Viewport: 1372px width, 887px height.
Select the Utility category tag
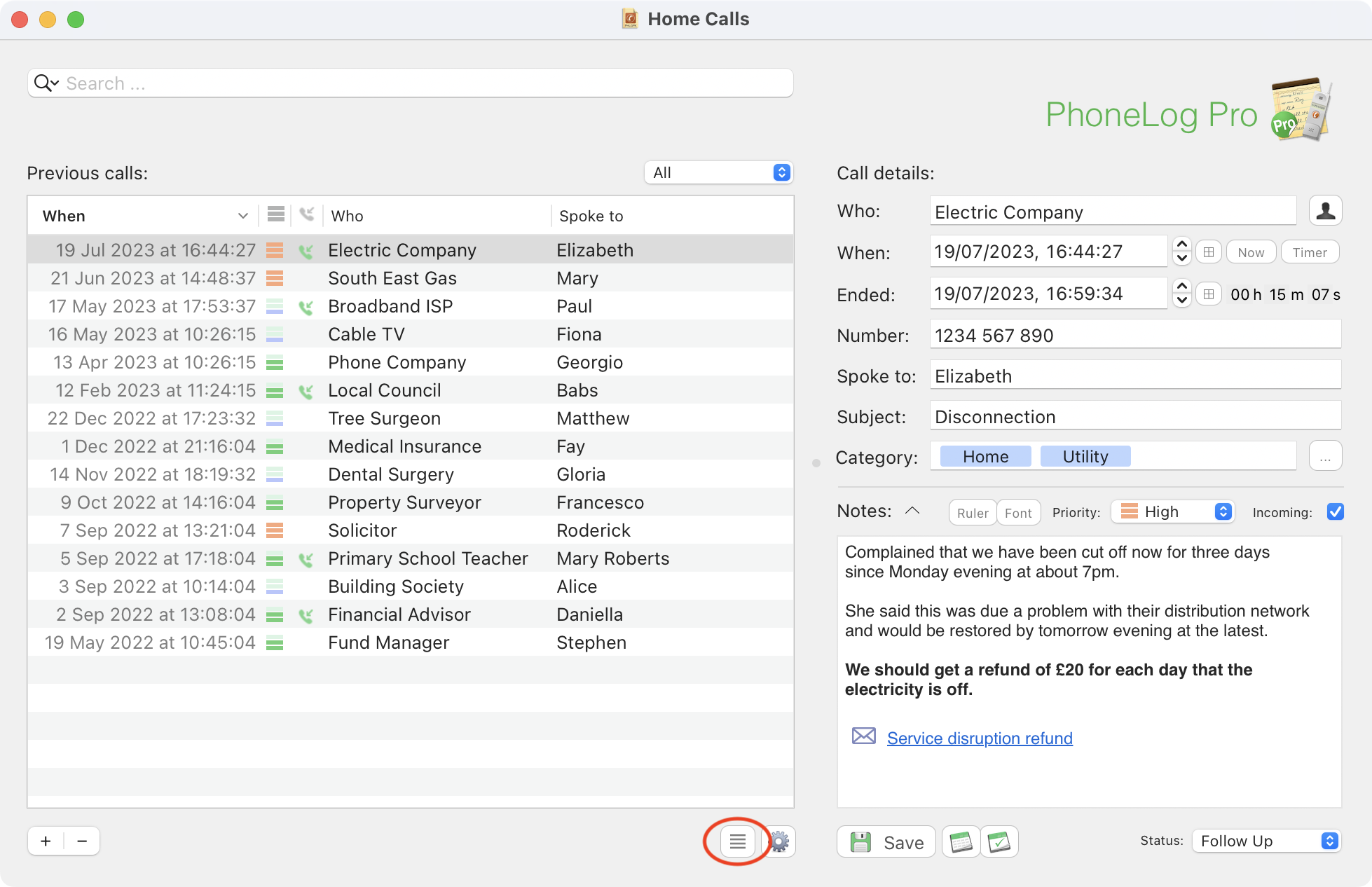point(1086,457)
